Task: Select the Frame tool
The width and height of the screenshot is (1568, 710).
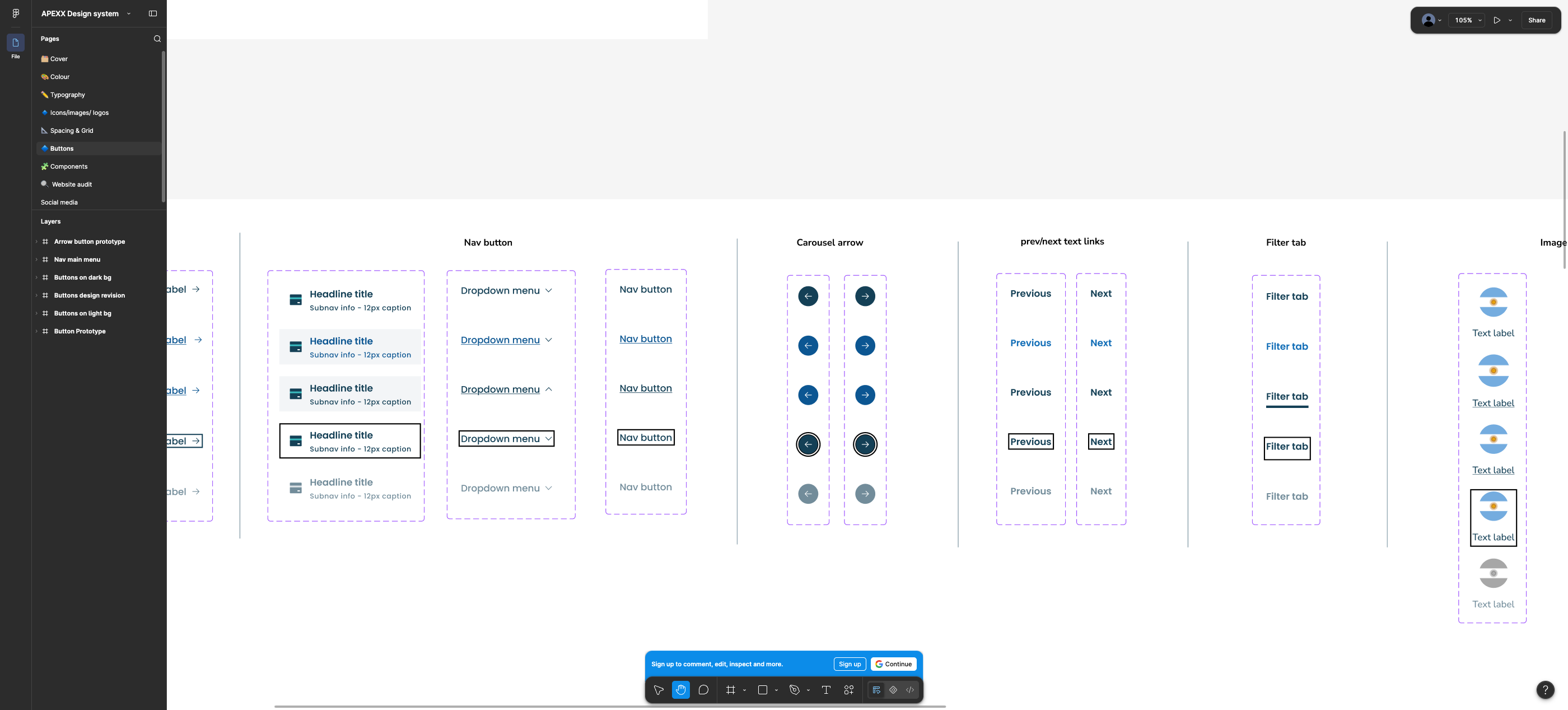Action: tap(730, 690)
